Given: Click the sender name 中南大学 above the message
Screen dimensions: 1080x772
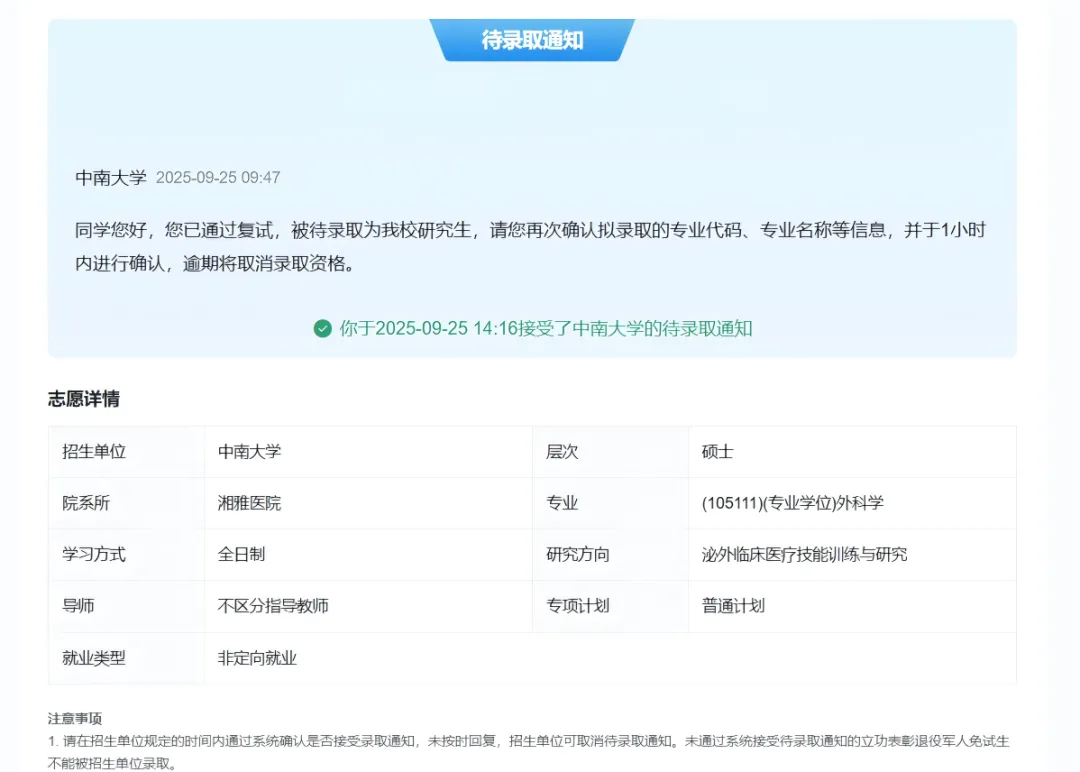Looking at the screenshot, I should pyautogui.click(x=111, y=178).
